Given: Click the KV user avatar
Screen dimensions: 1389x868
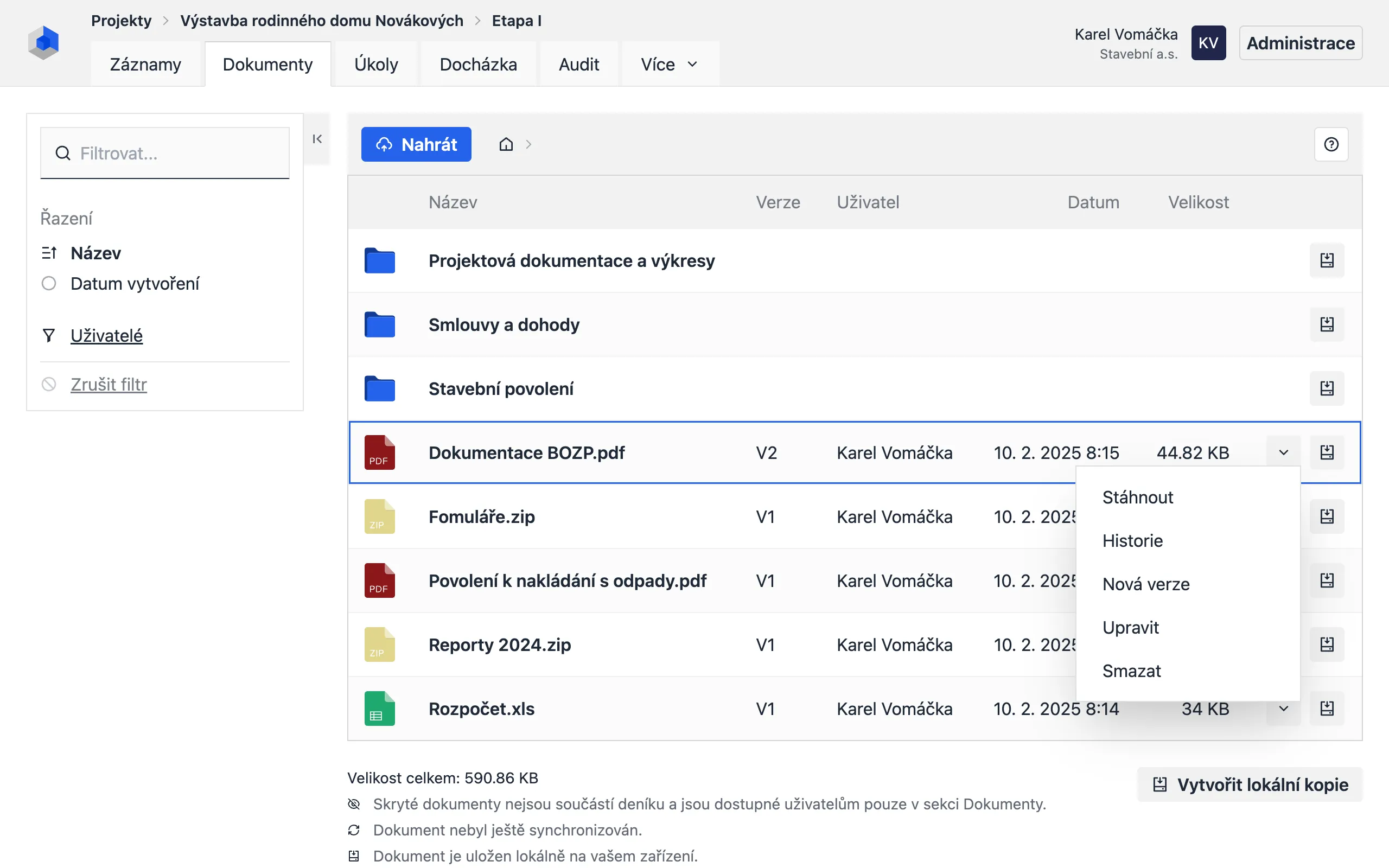Looking at the screenshot, I should [x=1208, y=43].
